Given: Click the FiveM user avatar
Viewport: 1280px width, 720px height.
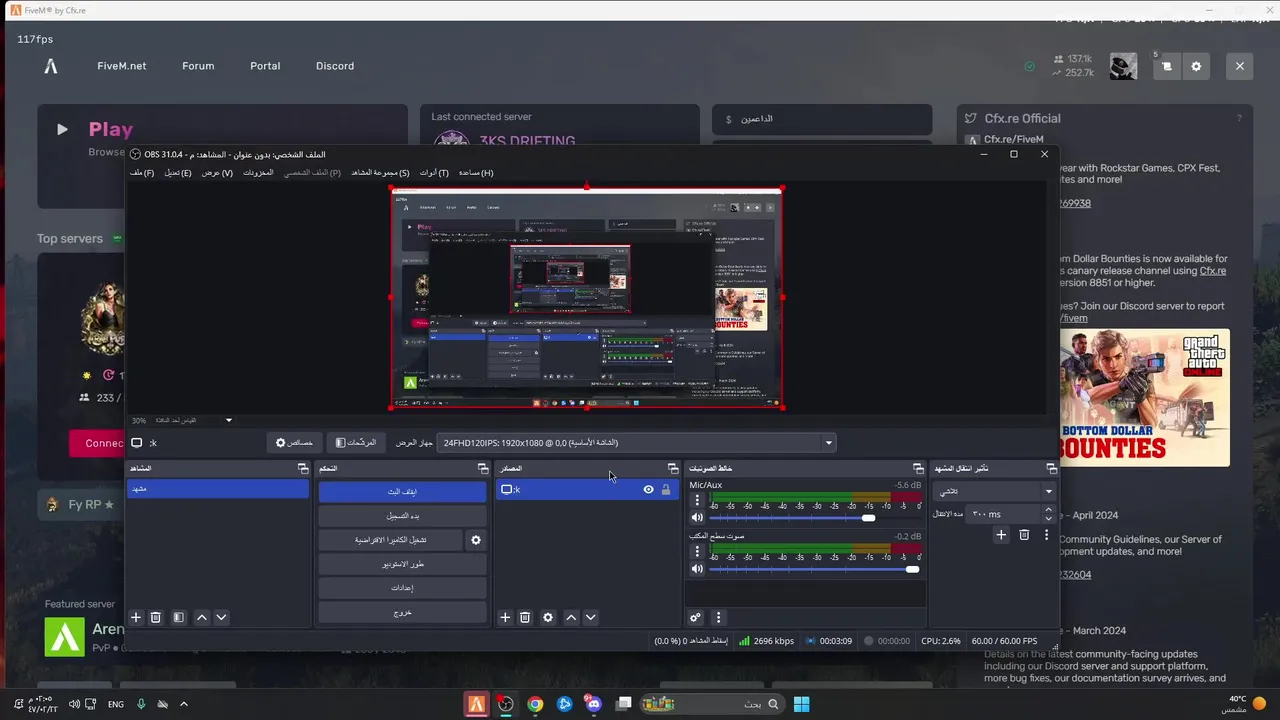Looking at the screenshot, I should (1123, 66).
